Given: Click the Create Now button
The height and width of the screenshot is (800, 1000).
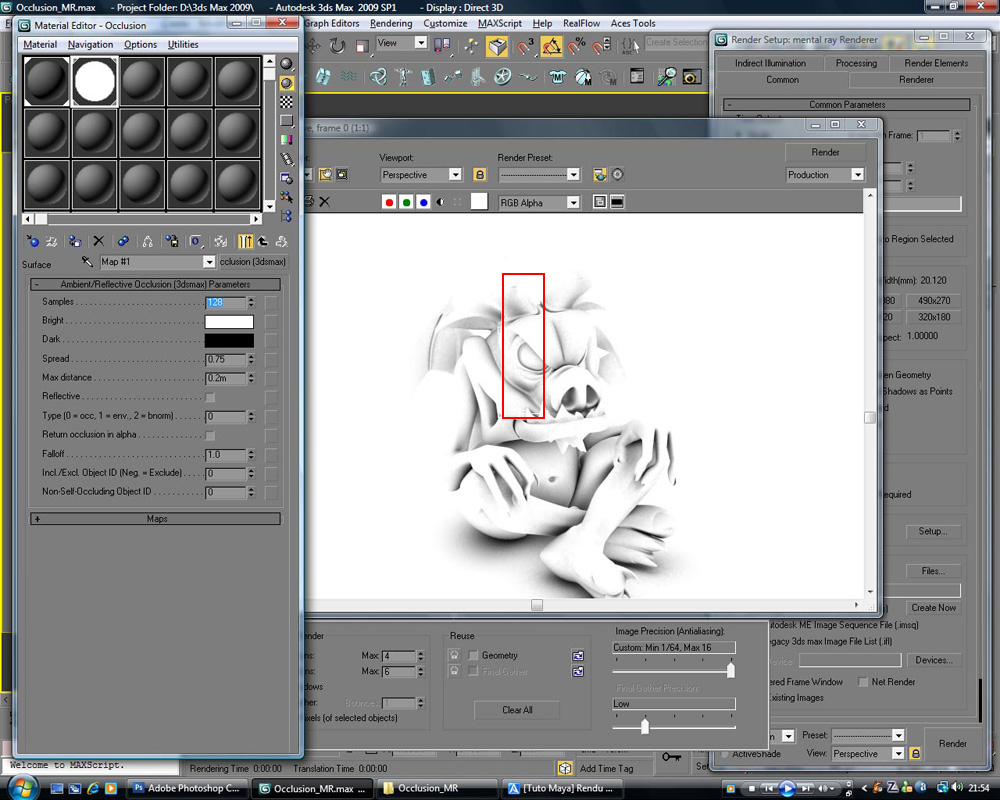Looking at the screenshot, I should click(933, 608).
